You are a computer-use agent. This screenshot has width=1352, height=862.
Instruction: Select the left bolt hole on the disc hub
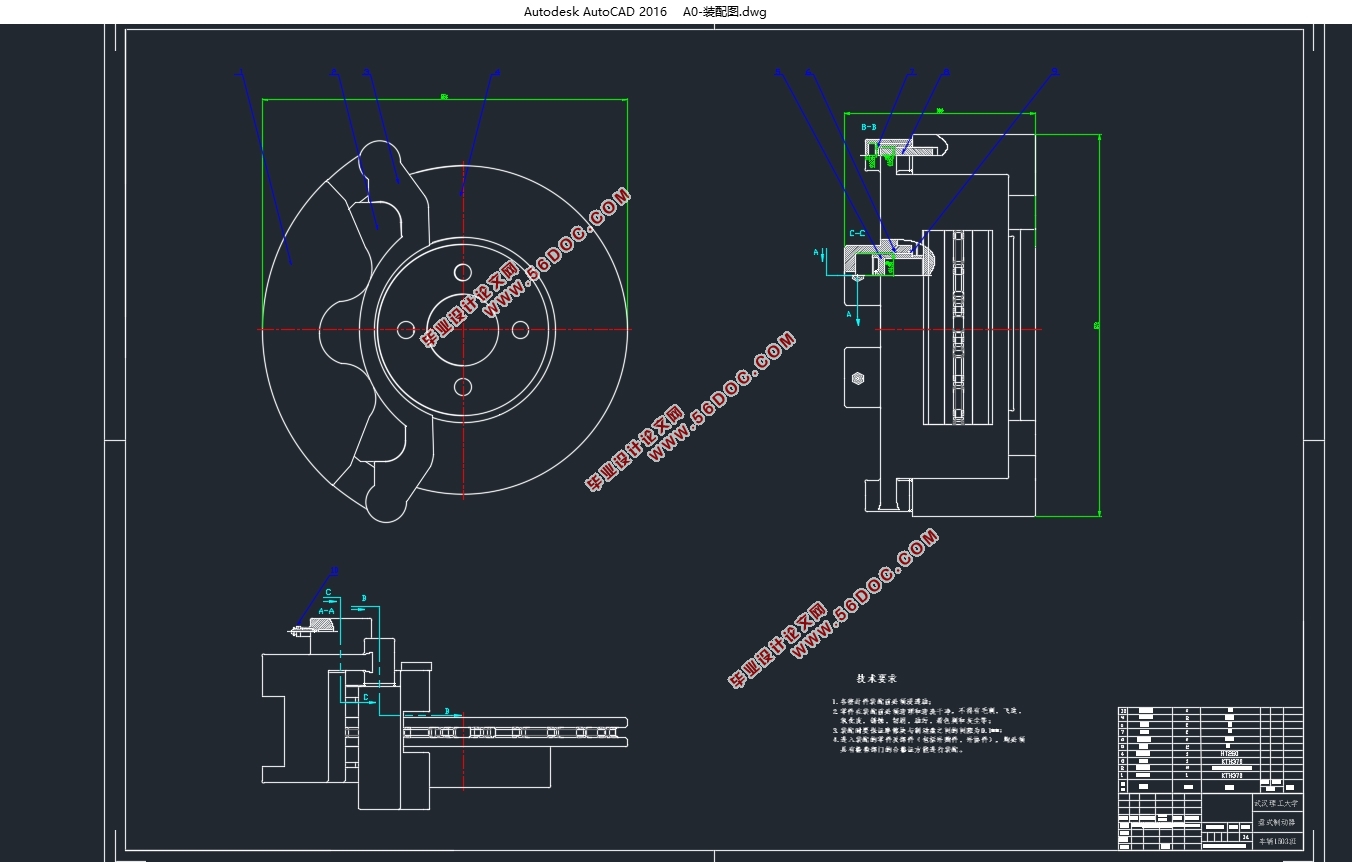coord(406,329)
